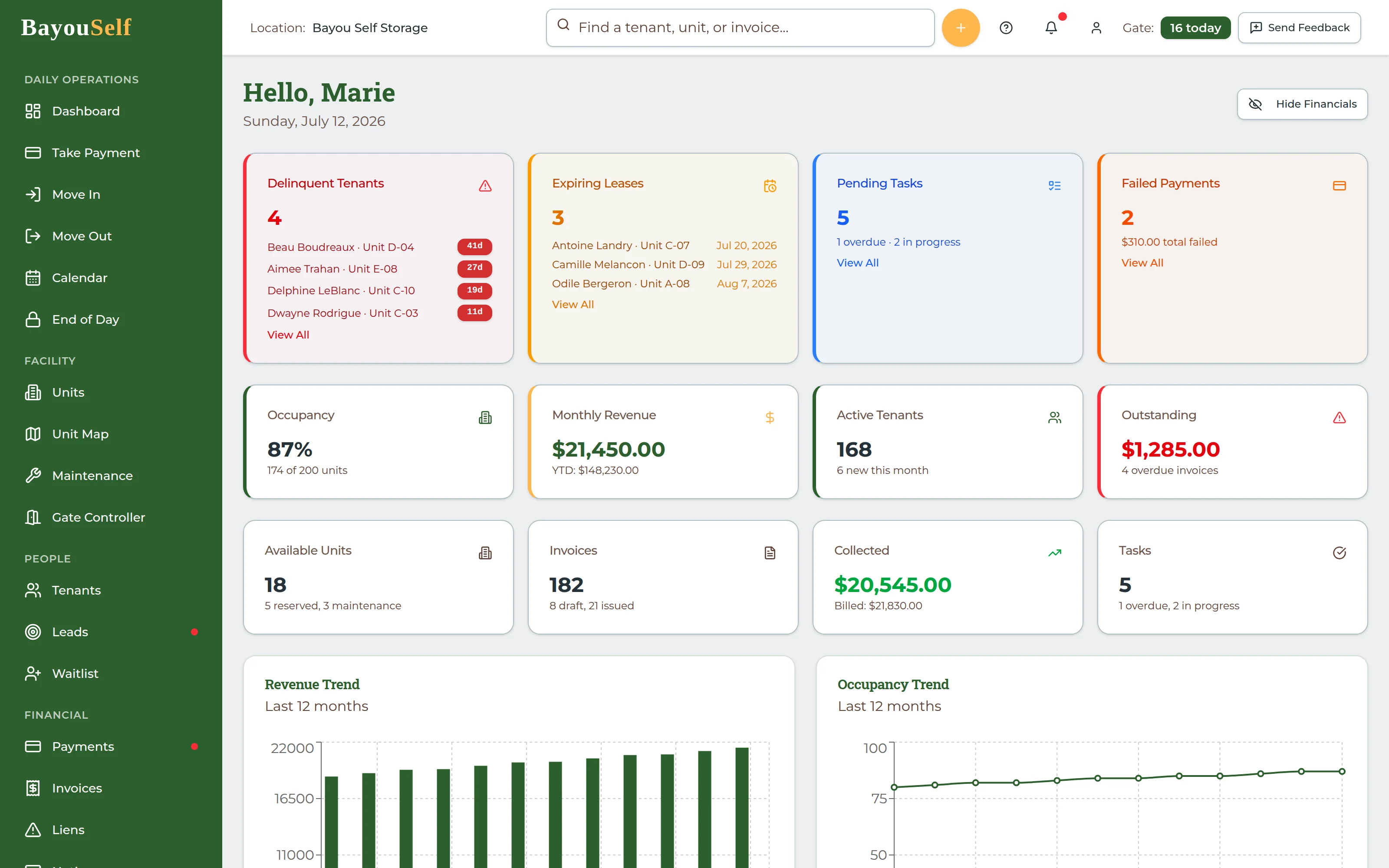Viewport: 1389px width, 868px height.
Task: Click the Leads target icon in sidebar
Action: click(33, 631)
